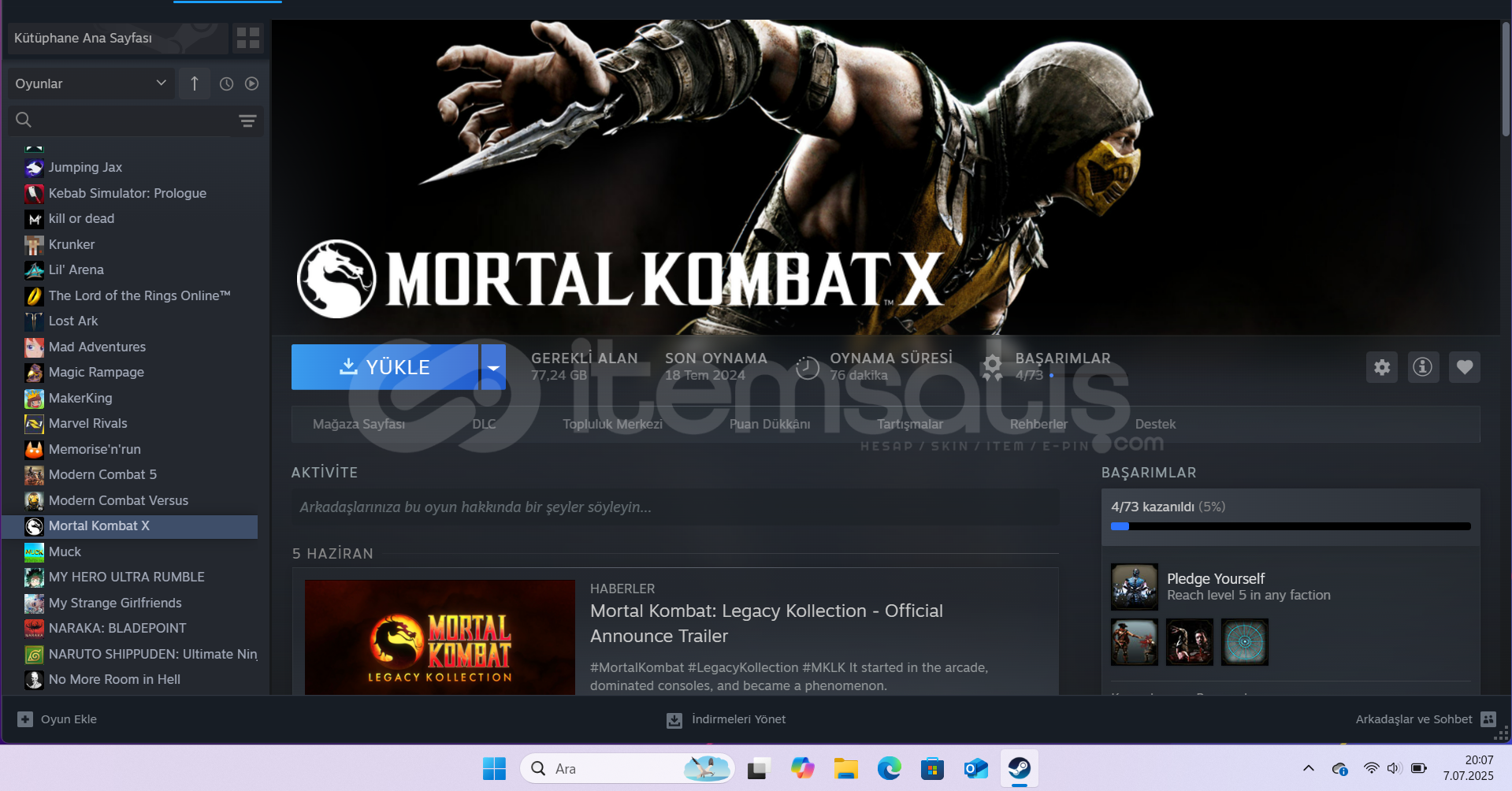1512x791 pixels.
Task: Show recent activity clock filter icon
Action: 226,84
